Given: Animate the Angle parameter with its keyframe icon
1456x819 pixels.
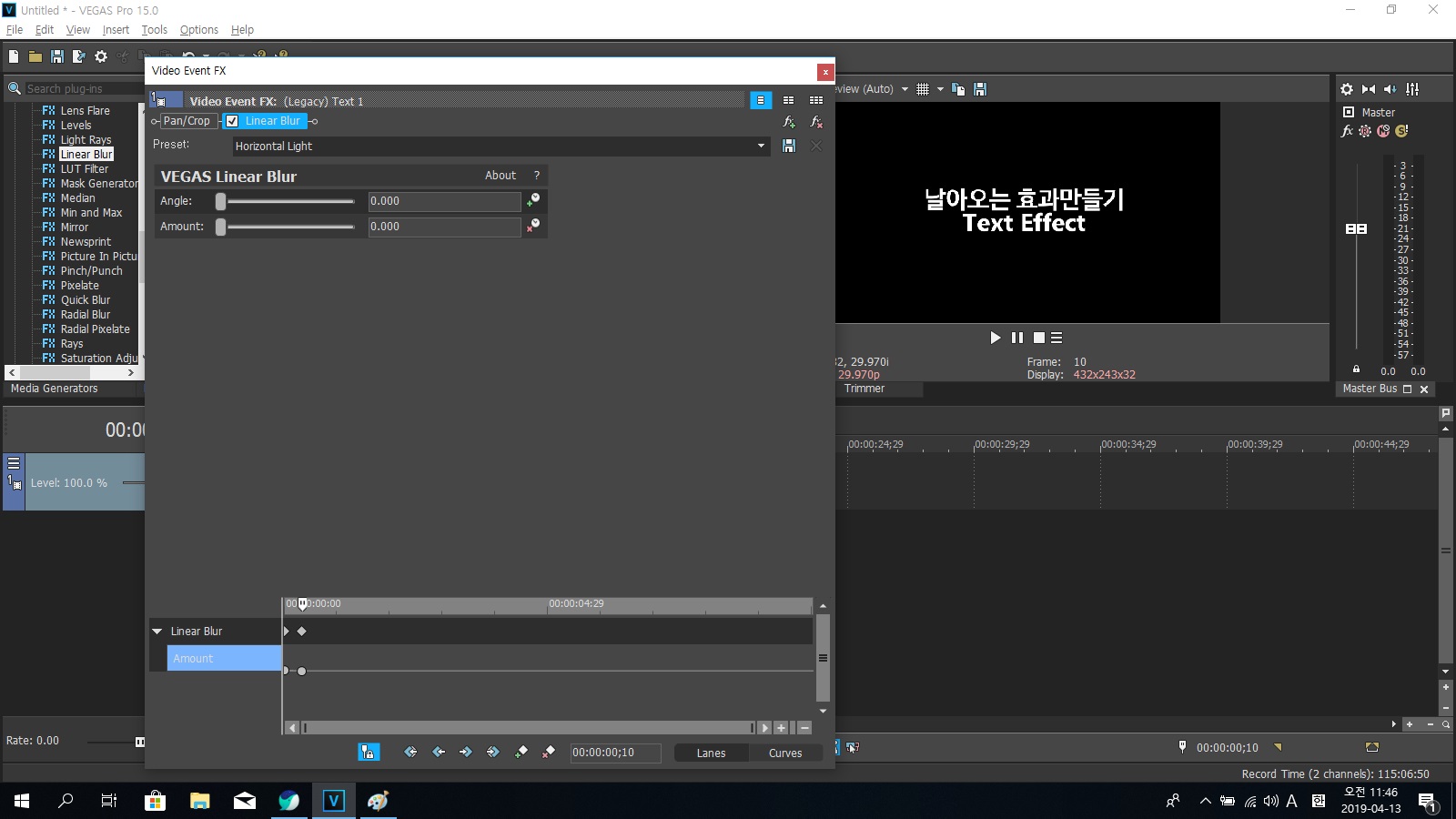Looking at the screenshot, I should click(x=533, y=199).
